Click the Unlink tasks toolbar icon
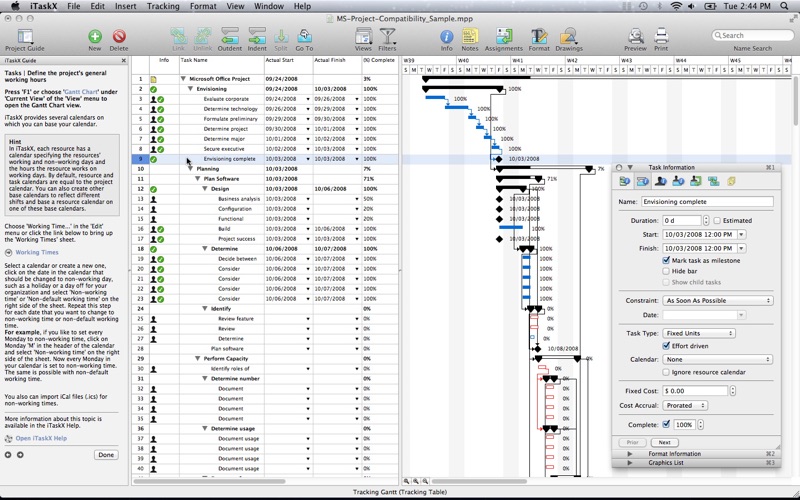Viewport: 800px width, 500px height. pyautogui.click(x=203, y=36)
